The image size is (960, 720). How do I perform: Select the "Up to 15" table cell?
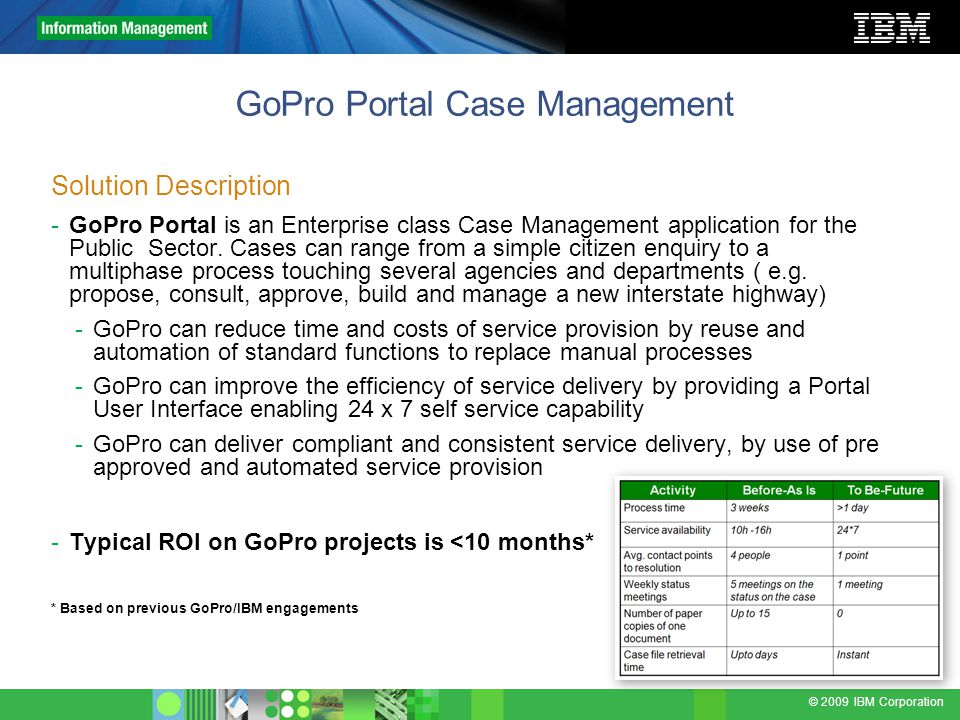tap(779, 626)
